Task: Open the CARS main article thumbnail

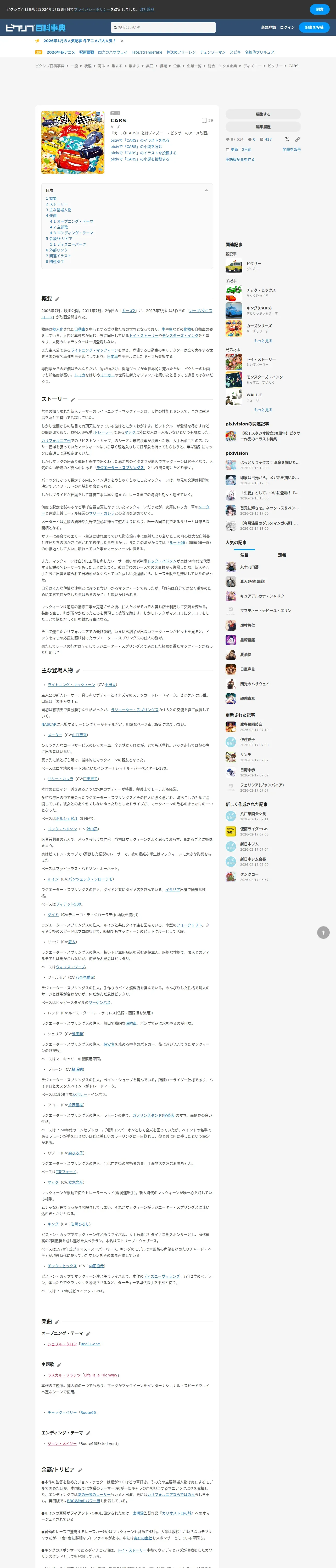Action: click(x=72, y=142)
